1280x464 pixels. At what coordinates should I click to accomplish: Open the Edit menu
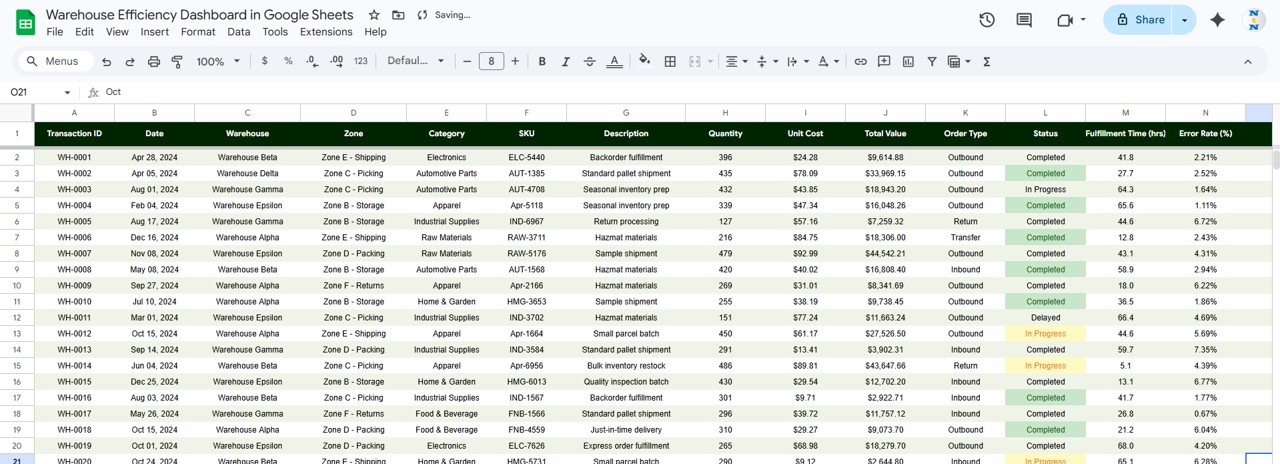pos(84,32)
